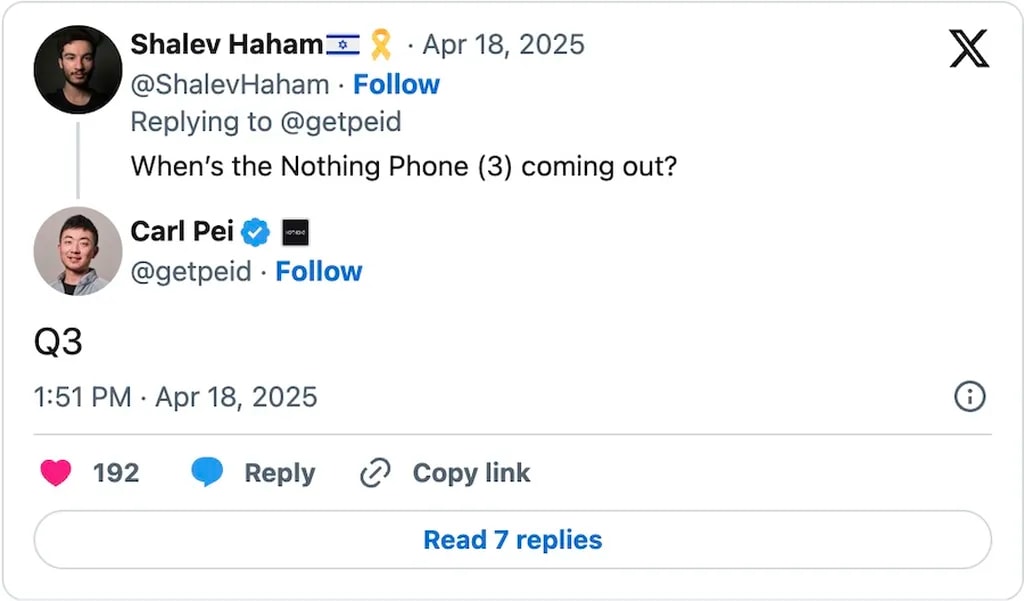Click the Nothing affiliation badge by Carl Pei
The width and height of the screenshot is (1024, 601).
coord(295,233)
